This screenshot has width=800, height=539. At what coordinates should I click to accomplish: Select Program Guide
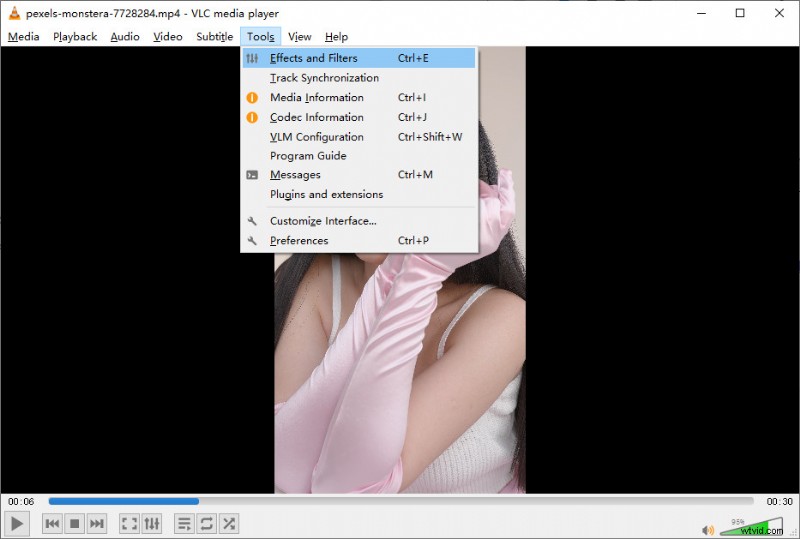coord(359,156)
